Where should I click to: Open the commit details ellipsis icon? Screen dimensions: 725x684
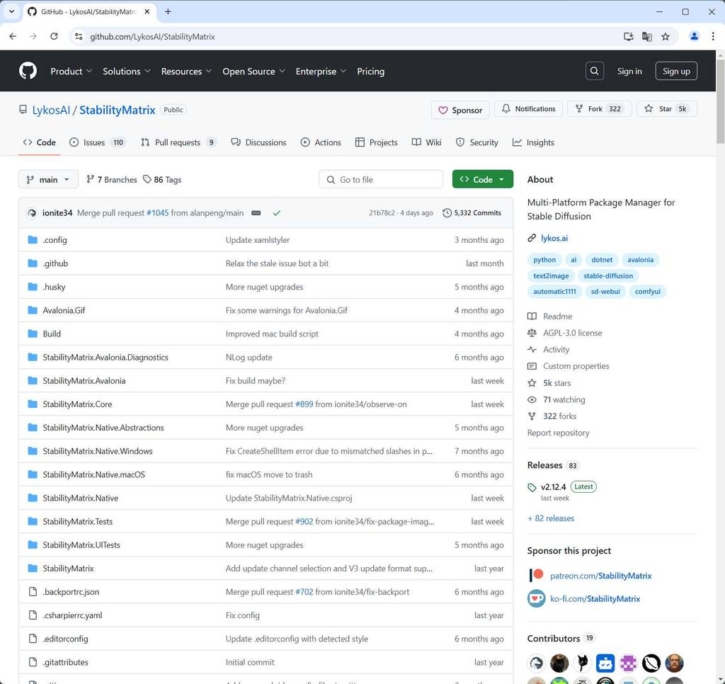(x=256, y=213)
